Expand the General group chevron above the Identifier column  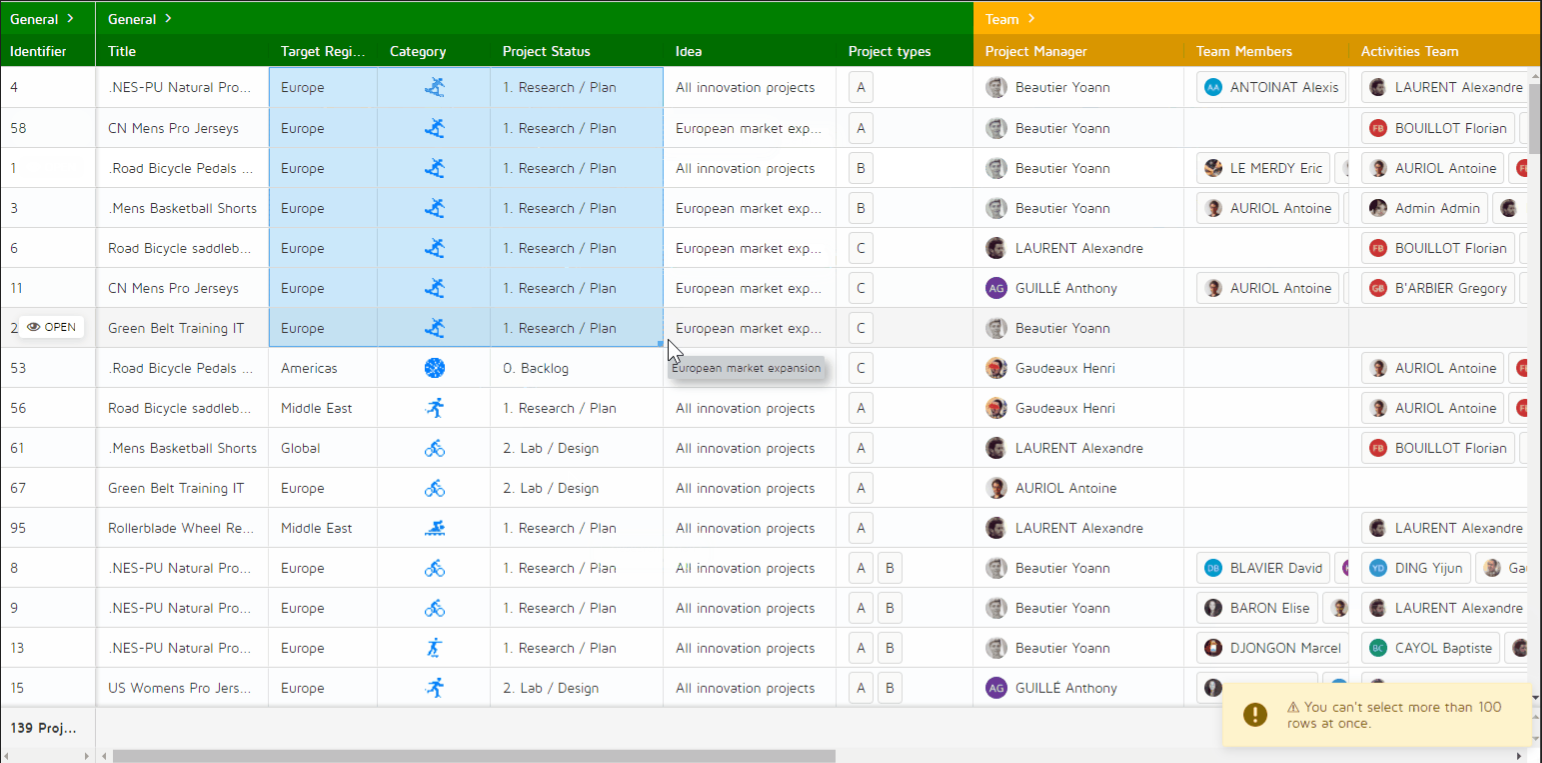(70, 19)
